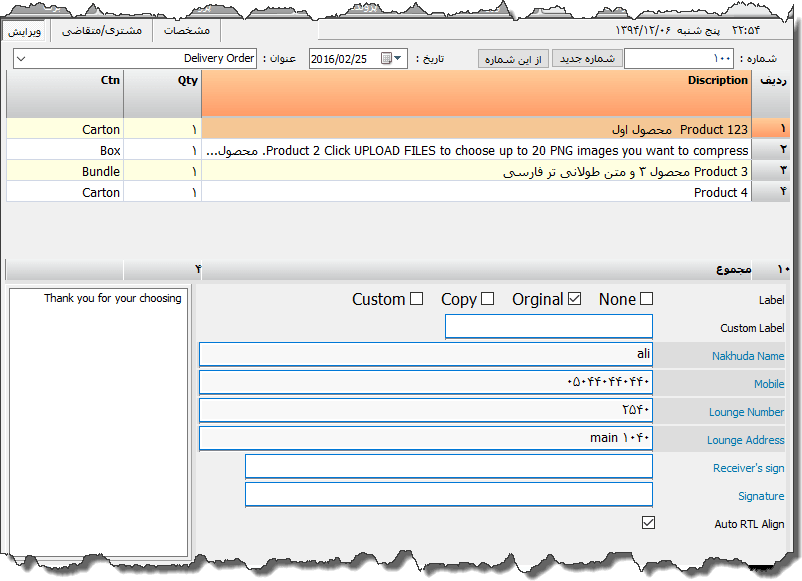This screenshot has width=802, height=581.
Task: Open the مشتری/متقاضی tab
Action: pos(102,30)
